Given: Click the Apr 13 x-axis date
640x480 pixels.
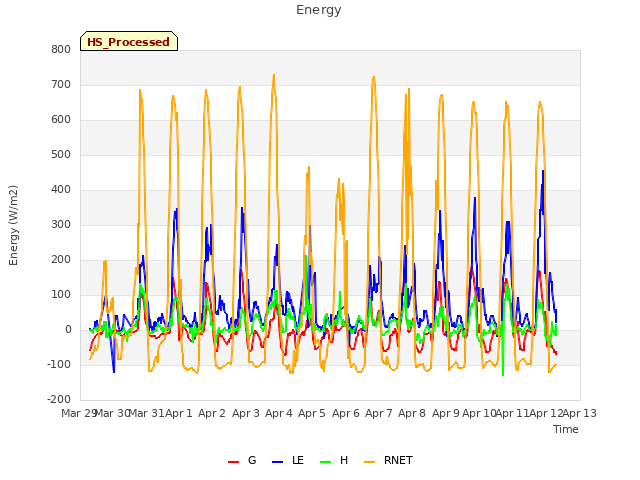Looking at the screenshot, I should coord(580,413).
